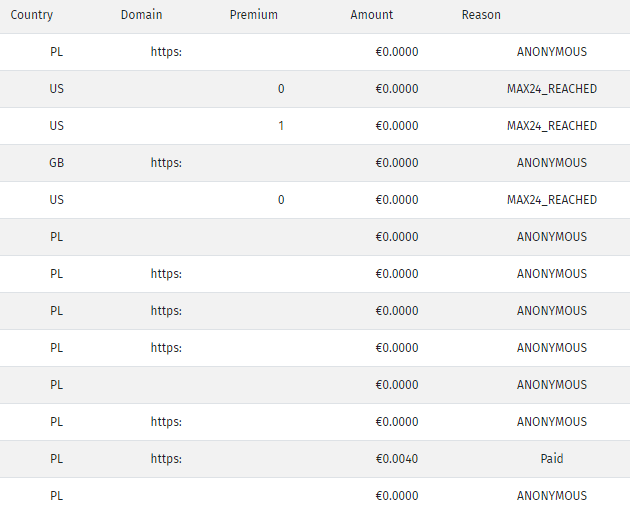630x530 pixels.
Task: Click the Premium column header
Action: [x=254, y=15]
